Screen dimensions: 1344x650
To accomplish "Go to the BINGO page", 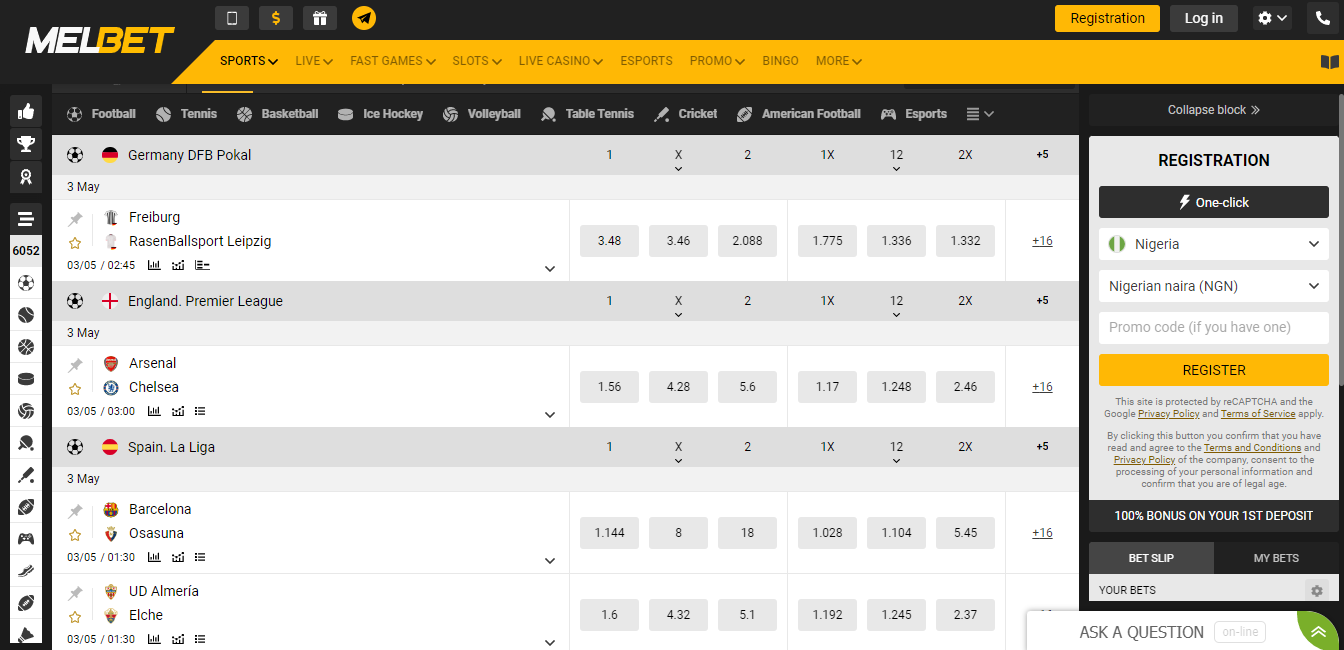I will (x=780, y=61).
